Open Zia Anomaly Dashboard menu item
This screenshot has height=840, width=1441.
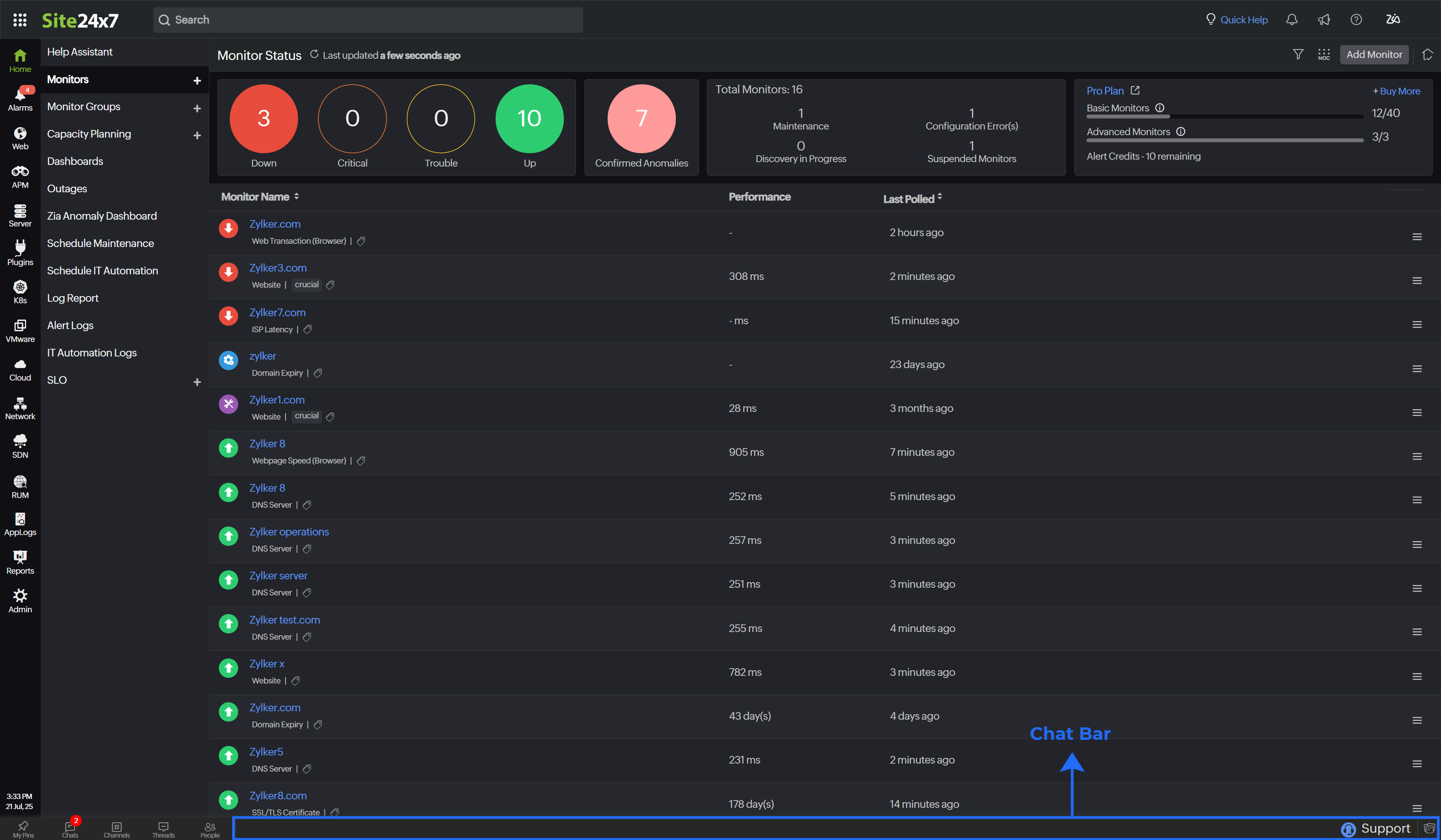click(x=102, y=216)
